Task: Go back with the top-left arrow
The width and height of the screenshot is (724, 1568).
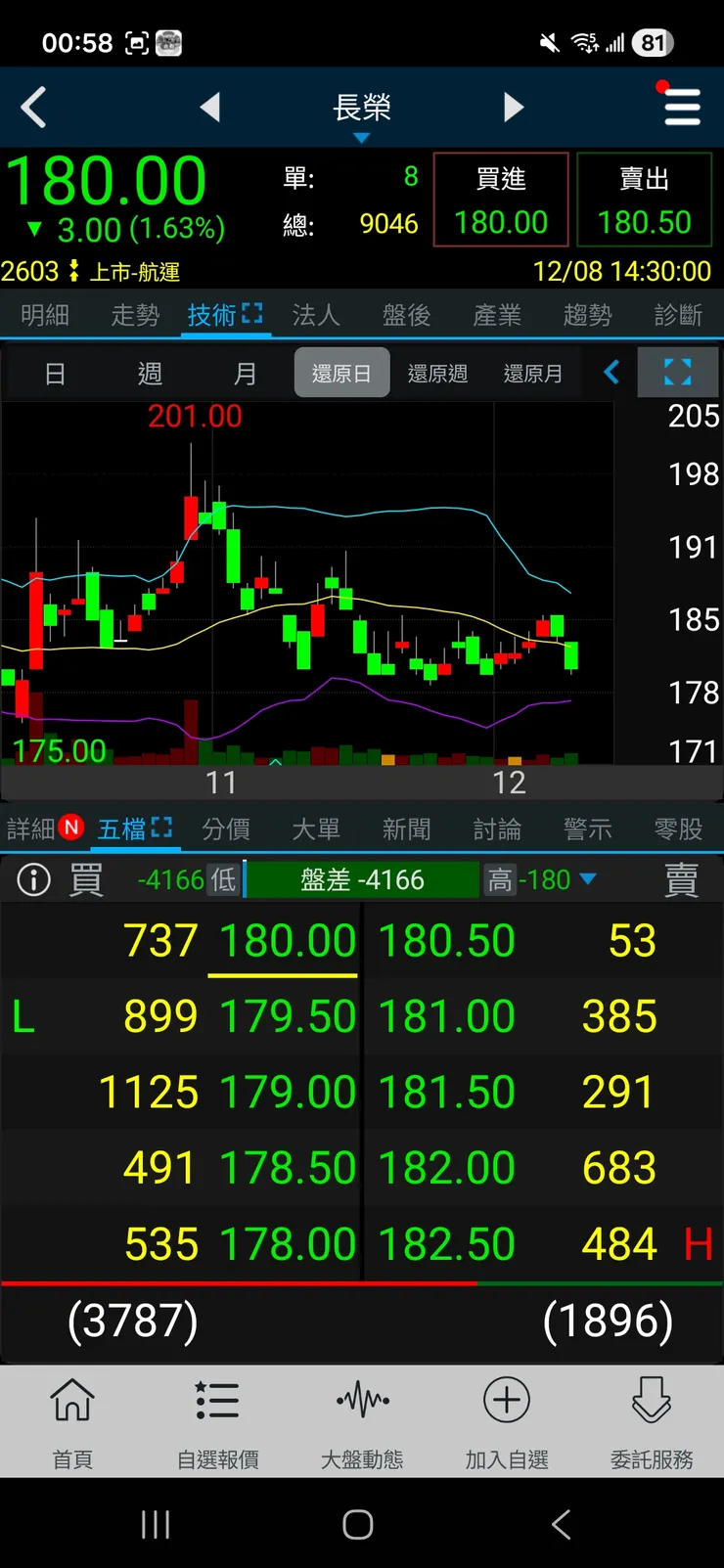Action: click(x=33, y=108)
